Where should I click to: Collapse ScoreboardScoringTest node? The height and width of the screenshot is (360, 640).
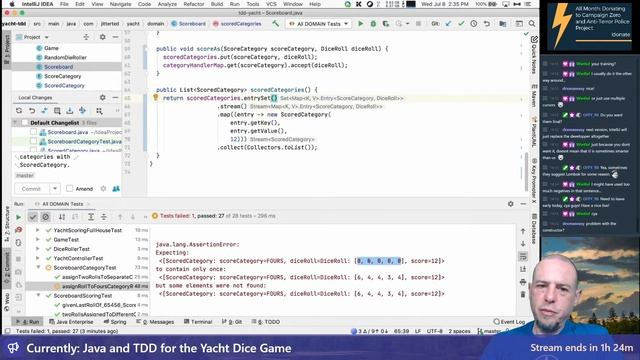click(x=38, y=296)
